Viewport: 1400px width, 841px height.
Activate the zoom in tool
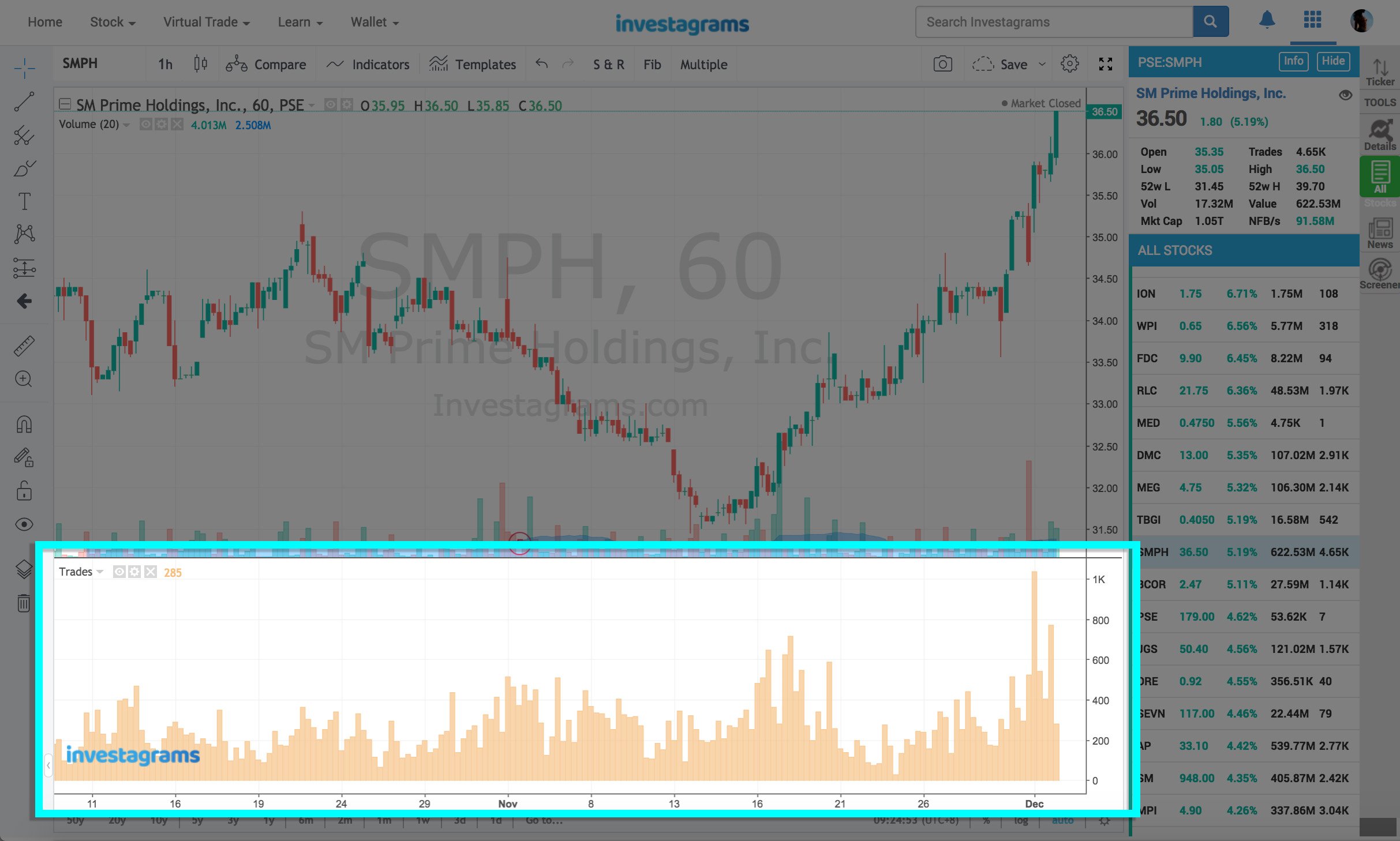(24, 379)
